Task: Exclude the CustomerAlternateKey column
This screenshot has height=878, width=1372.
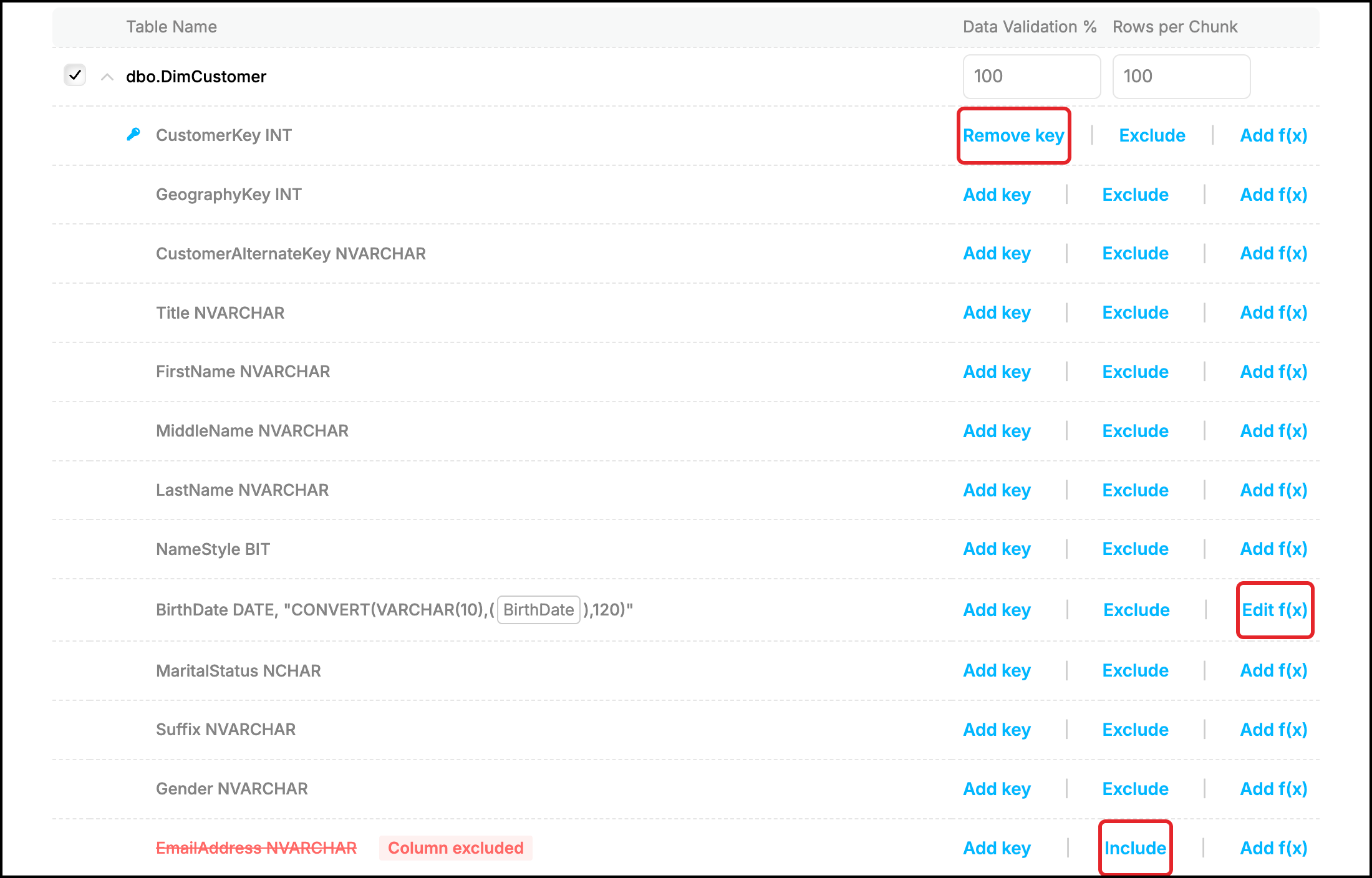Action: 1135,254
